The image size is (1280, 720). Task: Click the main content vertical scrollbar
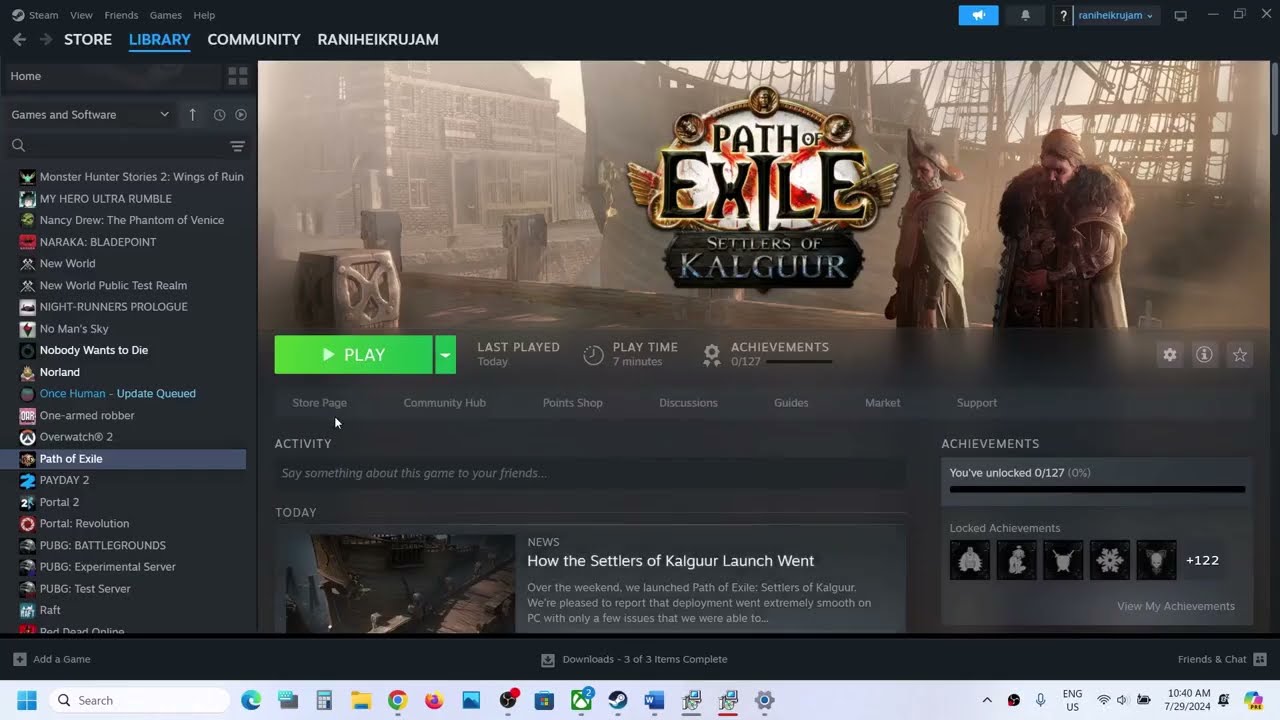point(1274,98)
